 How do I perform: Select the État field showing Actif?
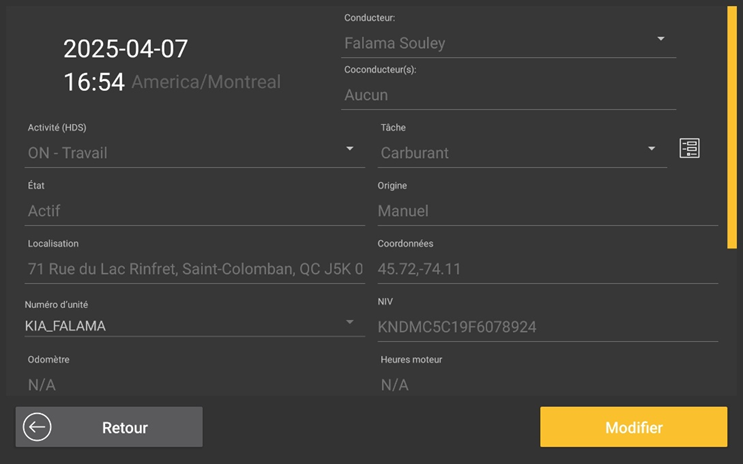(x=195, y=211)
